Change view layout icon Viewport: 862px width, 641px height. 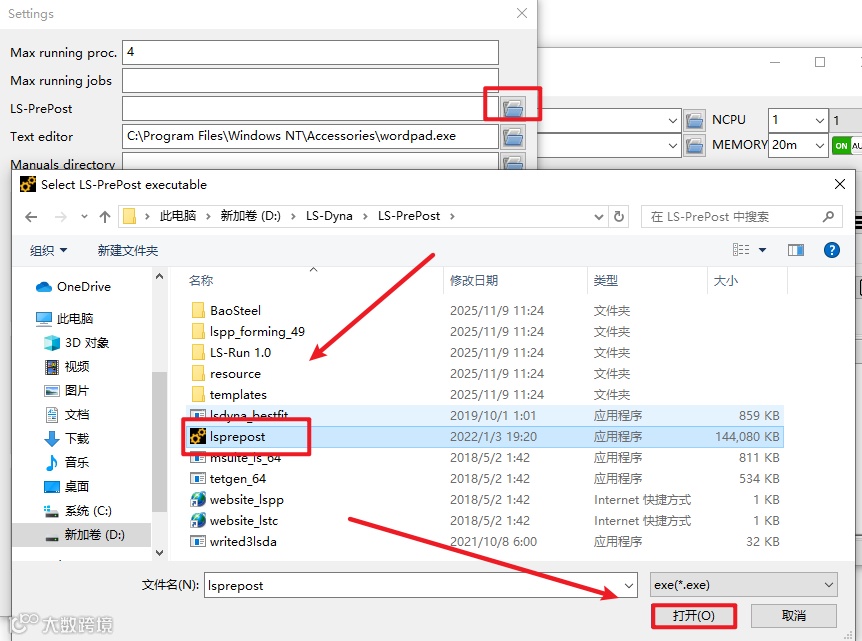(x=741, y=250)
